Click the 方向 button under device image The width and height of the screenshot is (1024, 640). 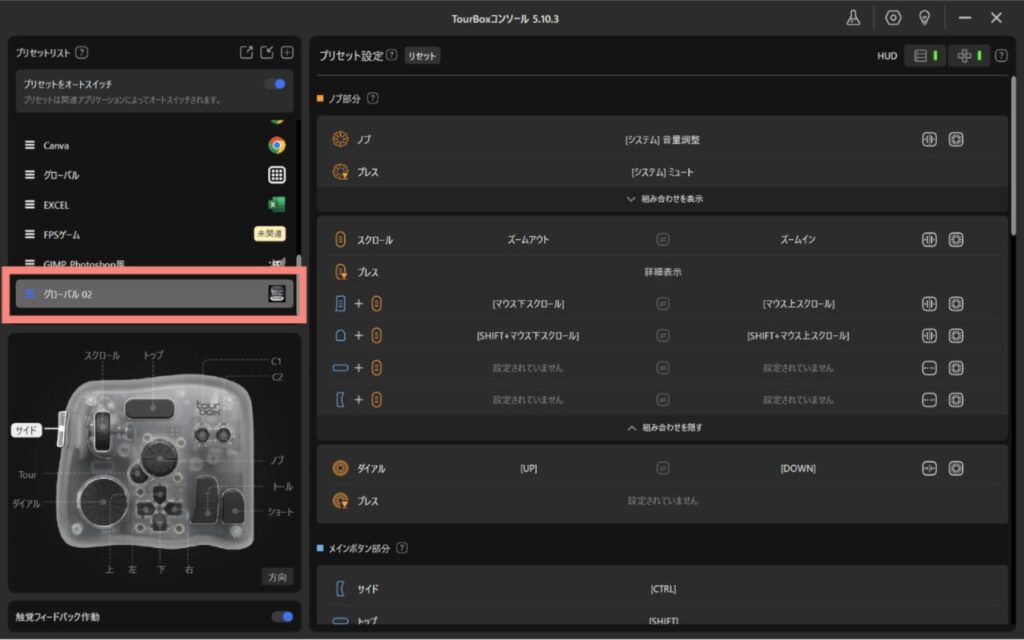pos(278,577)
